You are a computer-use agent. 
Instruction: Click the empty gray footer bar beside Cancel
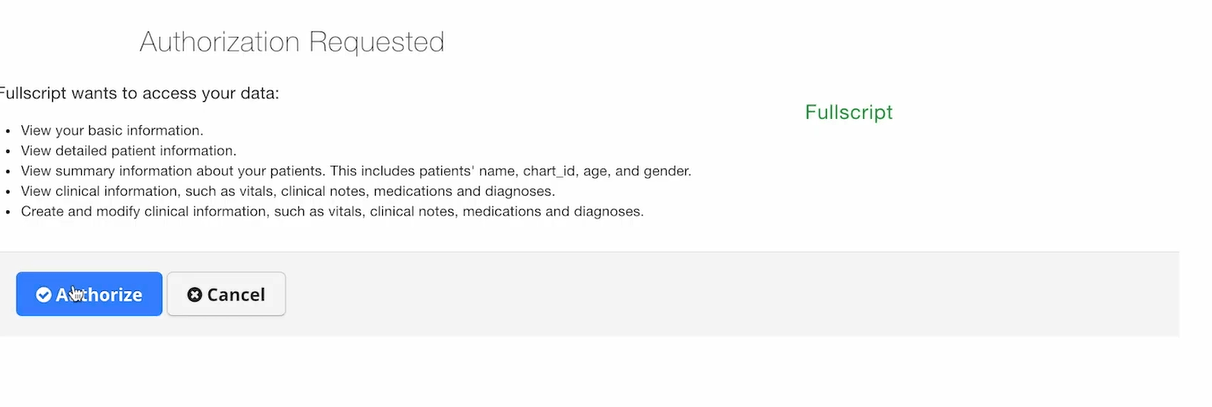pyautogui.click(x=730, y=294)
